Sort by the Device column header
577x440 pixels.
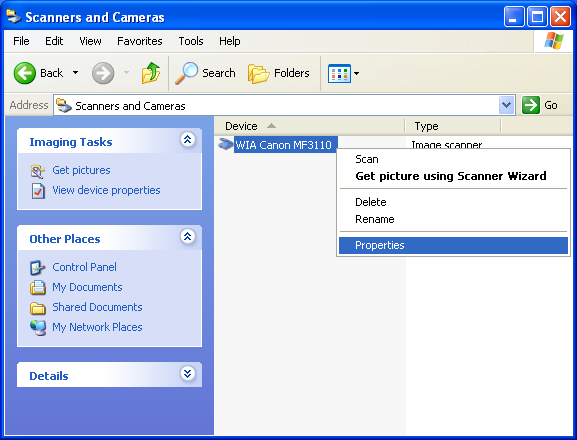point(309,126)
